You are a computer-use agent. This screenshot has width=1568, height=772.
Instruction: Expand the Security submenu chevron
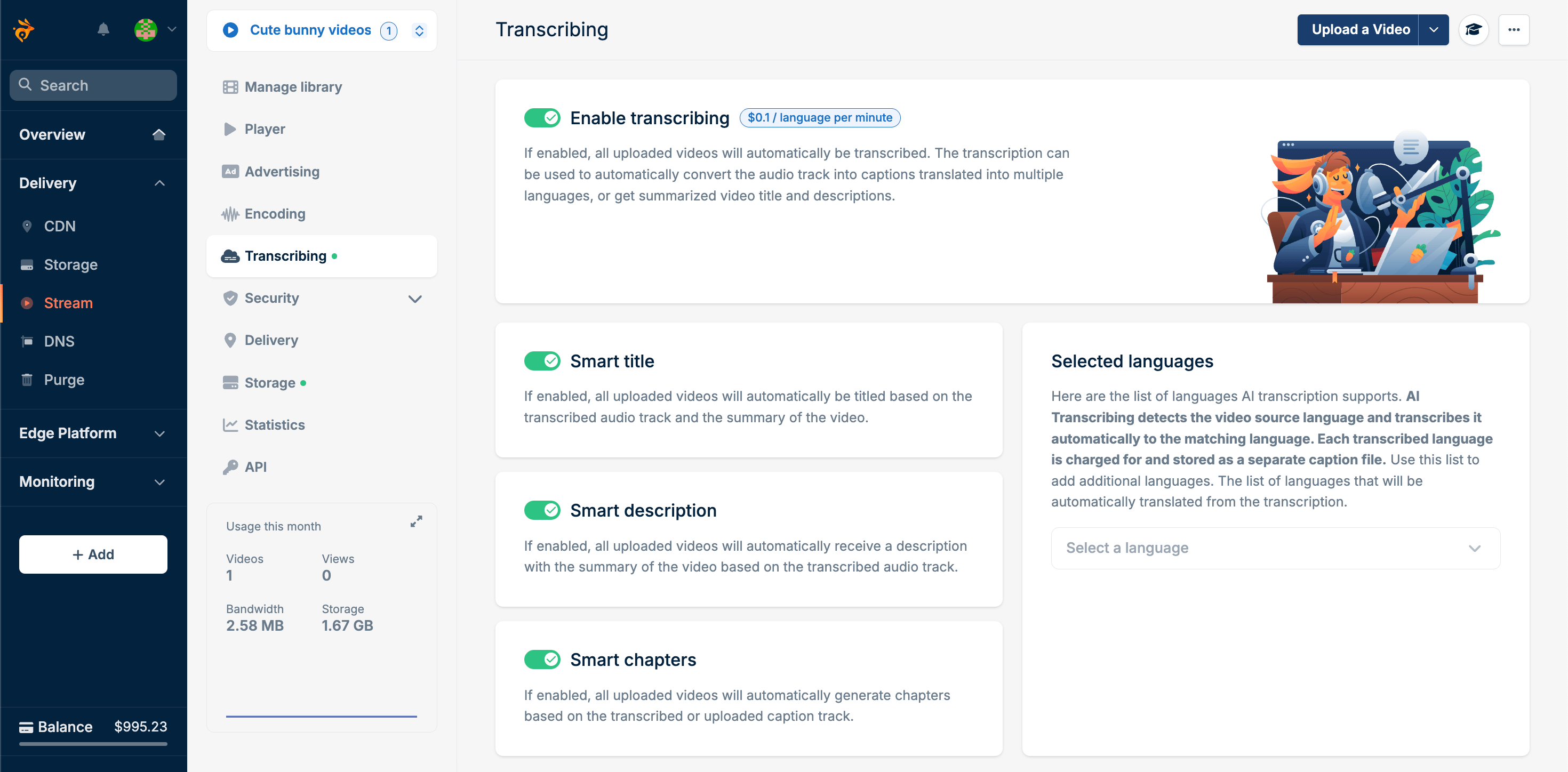(414, 299)
